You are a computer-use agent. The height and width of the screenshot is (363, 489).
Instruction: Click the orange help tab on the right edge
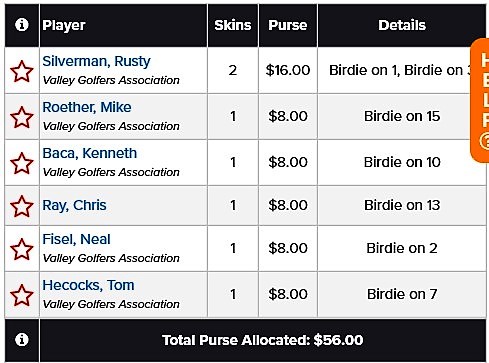point(480,101)
